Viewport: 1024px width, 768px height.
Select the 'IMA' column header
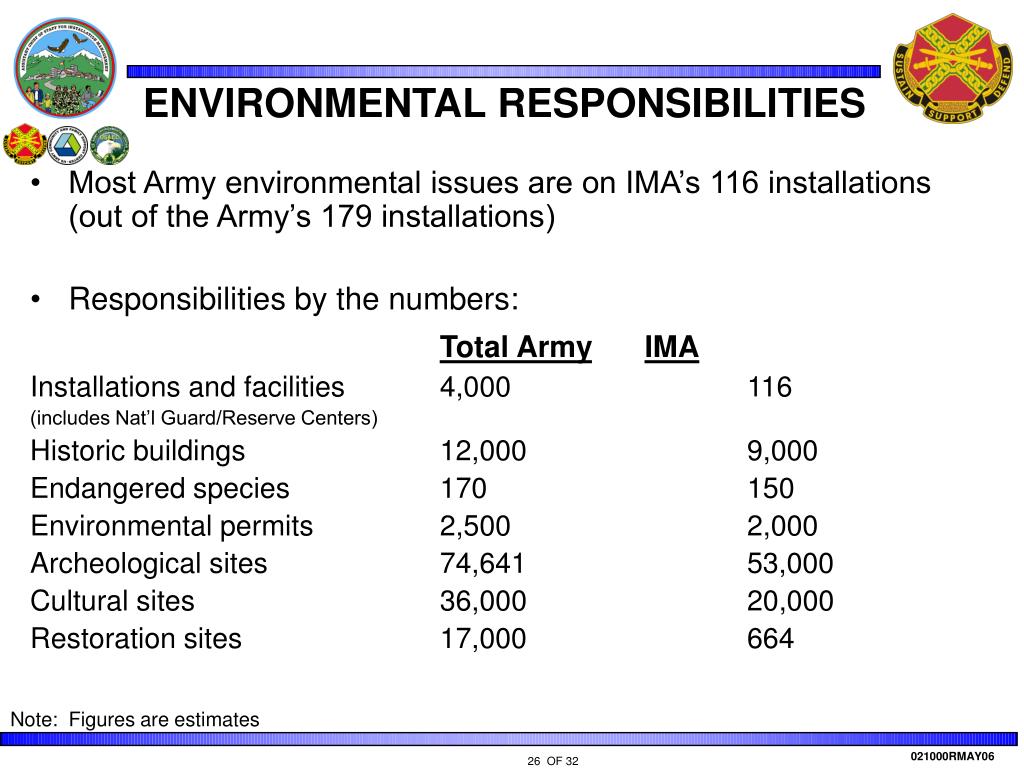pos(671,347)
